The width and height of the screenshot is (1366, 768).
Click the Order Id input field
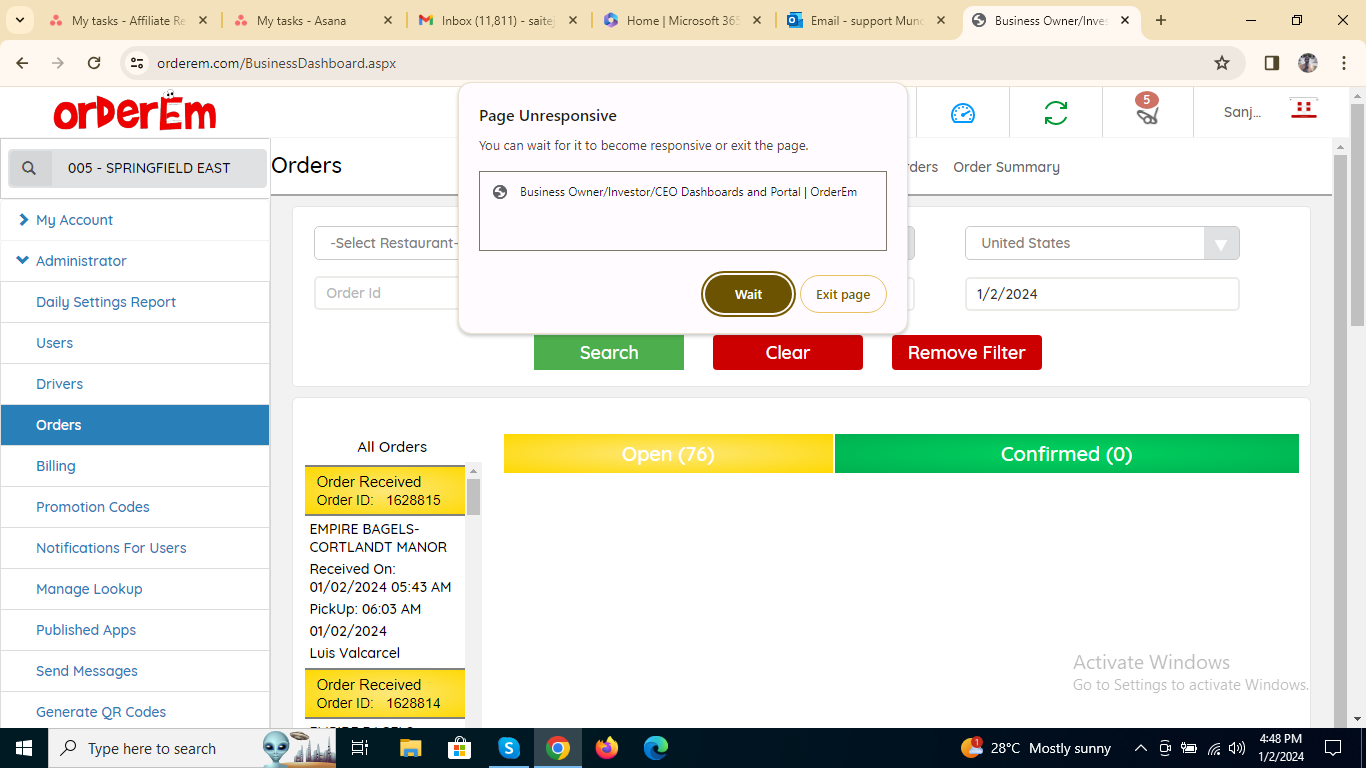pyautogui.click(x=386, y=293)
